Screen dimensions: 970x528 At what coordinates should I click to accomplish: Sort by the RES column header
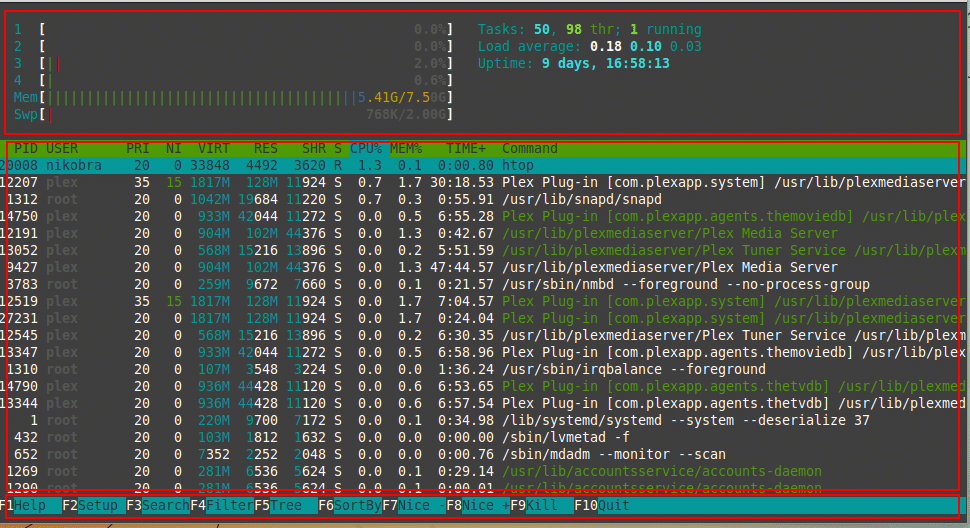click(265, 148)
